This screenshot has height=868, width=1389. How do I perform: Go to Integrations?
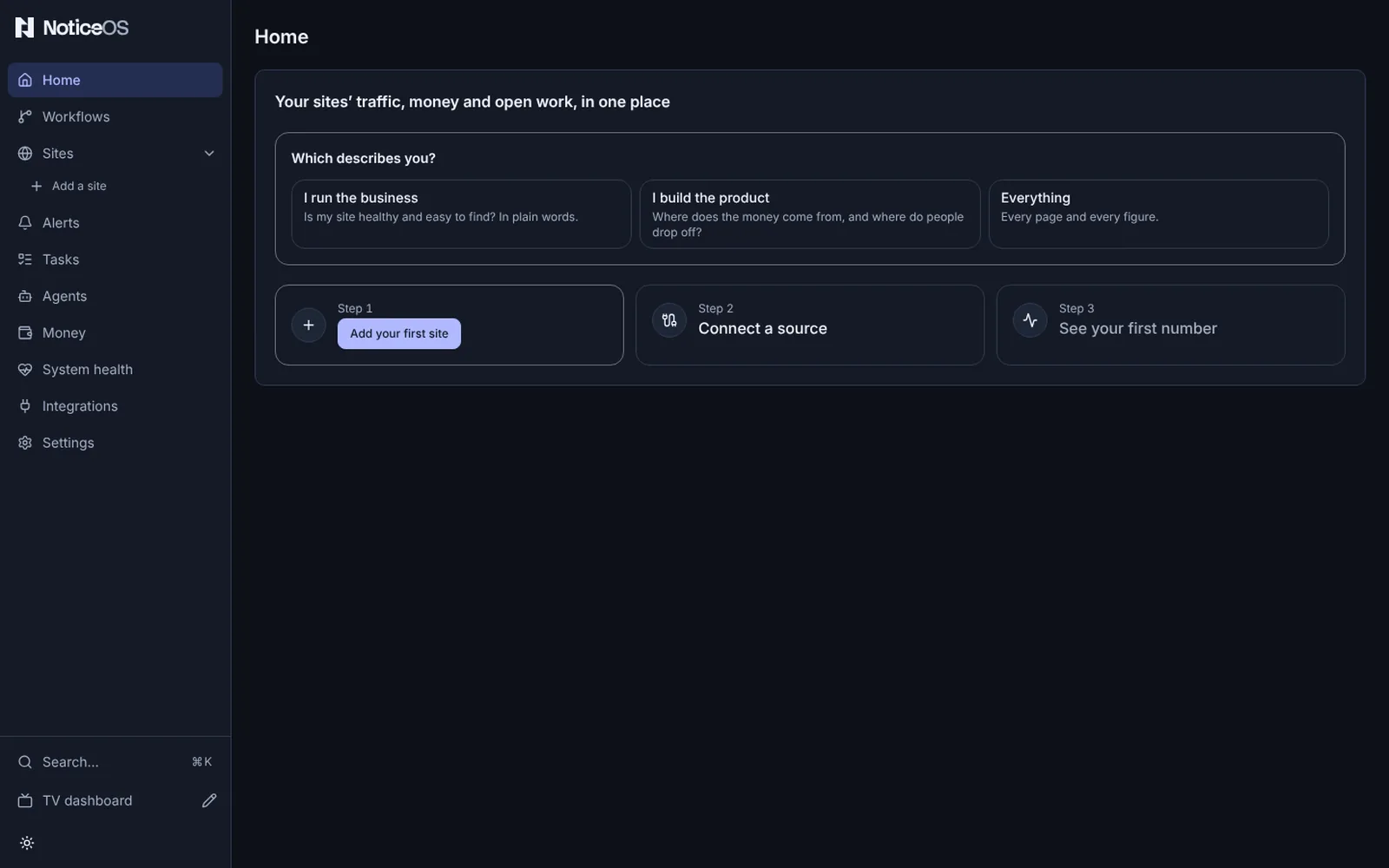point(115,406)
